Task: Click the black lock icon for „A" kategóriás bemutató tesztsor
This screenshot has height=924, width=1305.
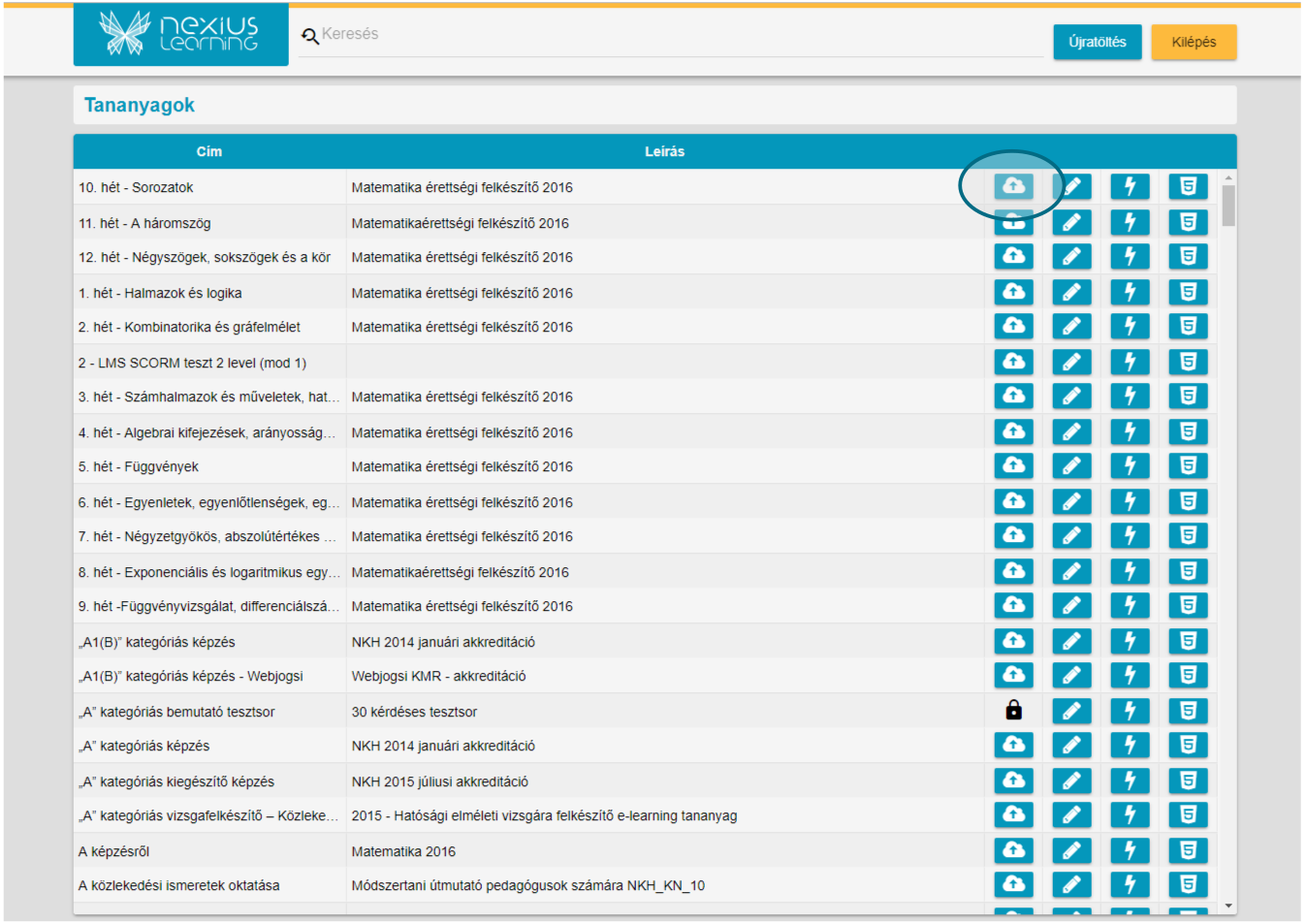Action: pyautogui.click(x=1013, y=711)
